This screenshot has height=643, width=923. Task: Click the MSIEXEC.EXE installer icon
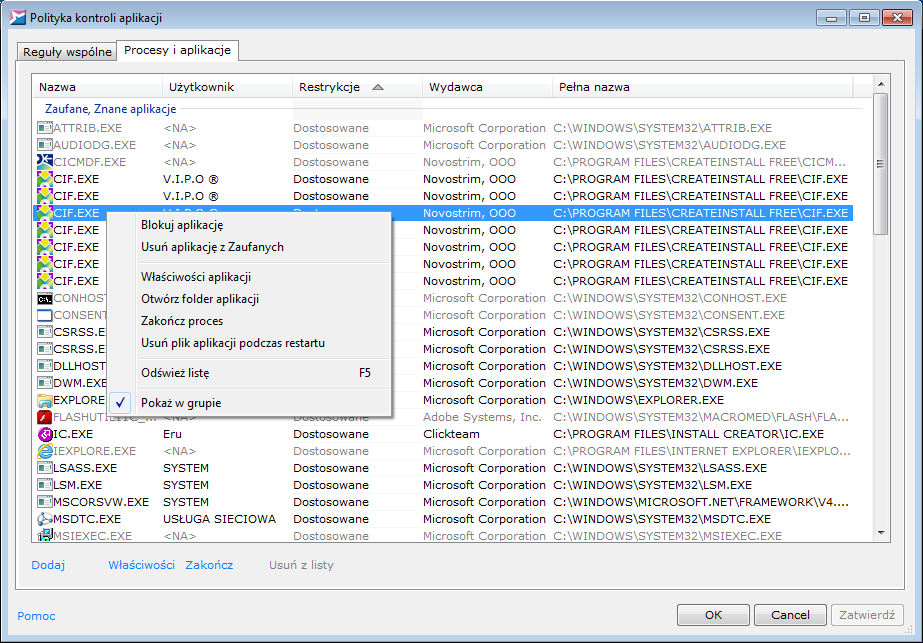click(45, 535)
